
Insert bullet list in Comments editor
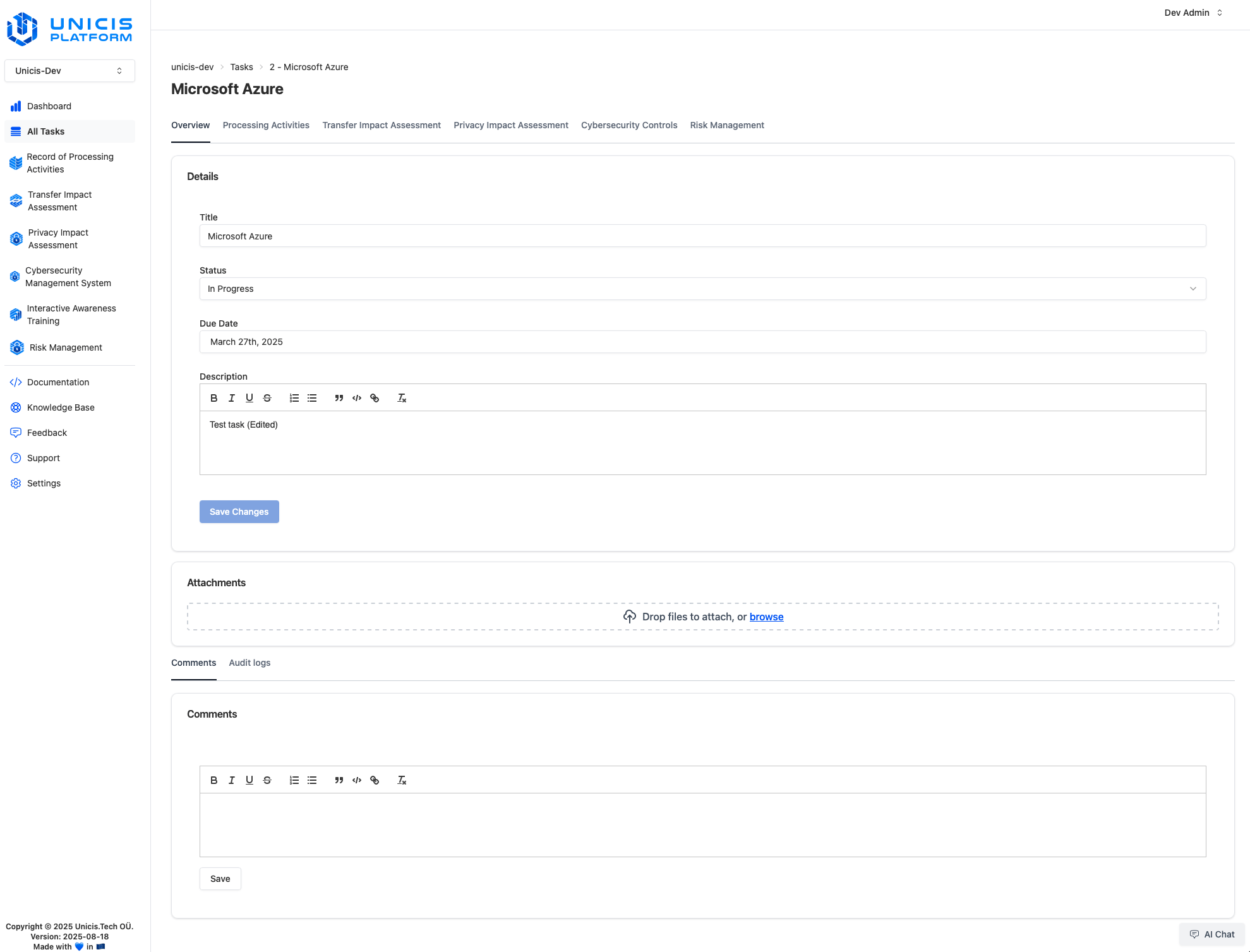[312, 780]
